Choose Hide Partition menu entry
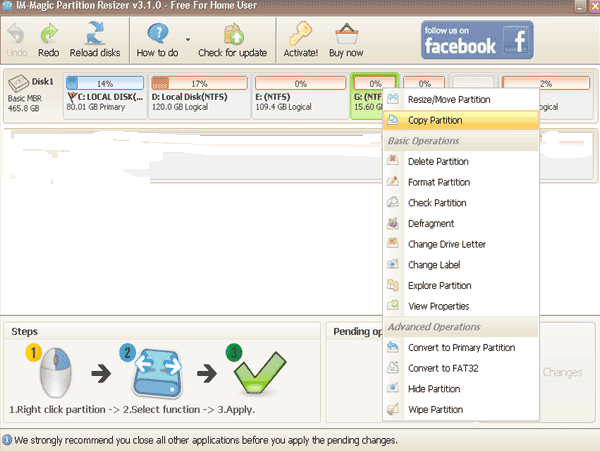600x451 pixels. coord(461,389)
